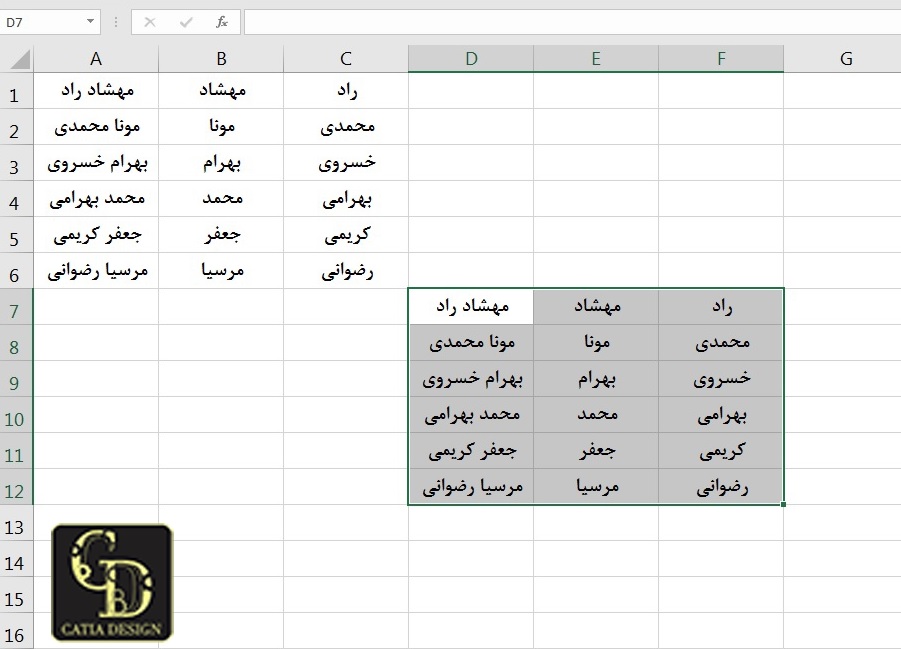Select row 9 header

pyautogui.click(x=16, y=379)
